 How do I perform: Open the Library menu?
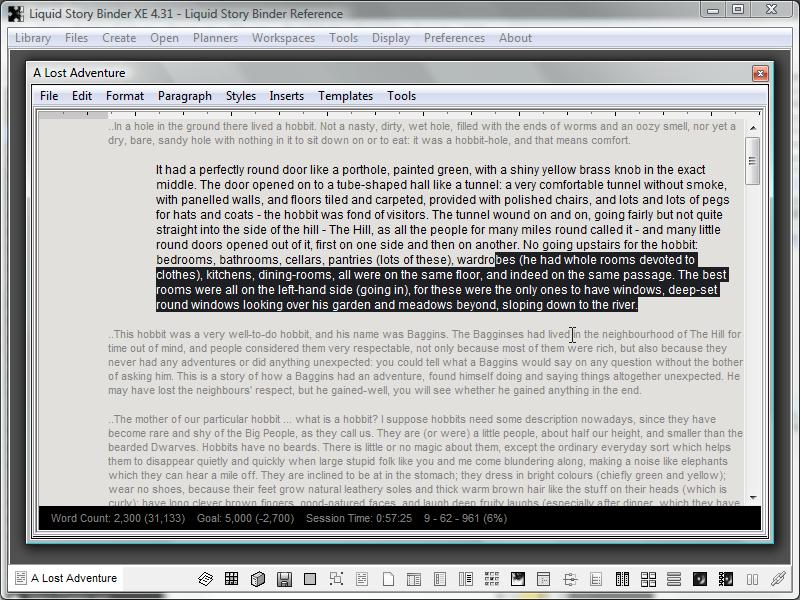click(33, 38)
